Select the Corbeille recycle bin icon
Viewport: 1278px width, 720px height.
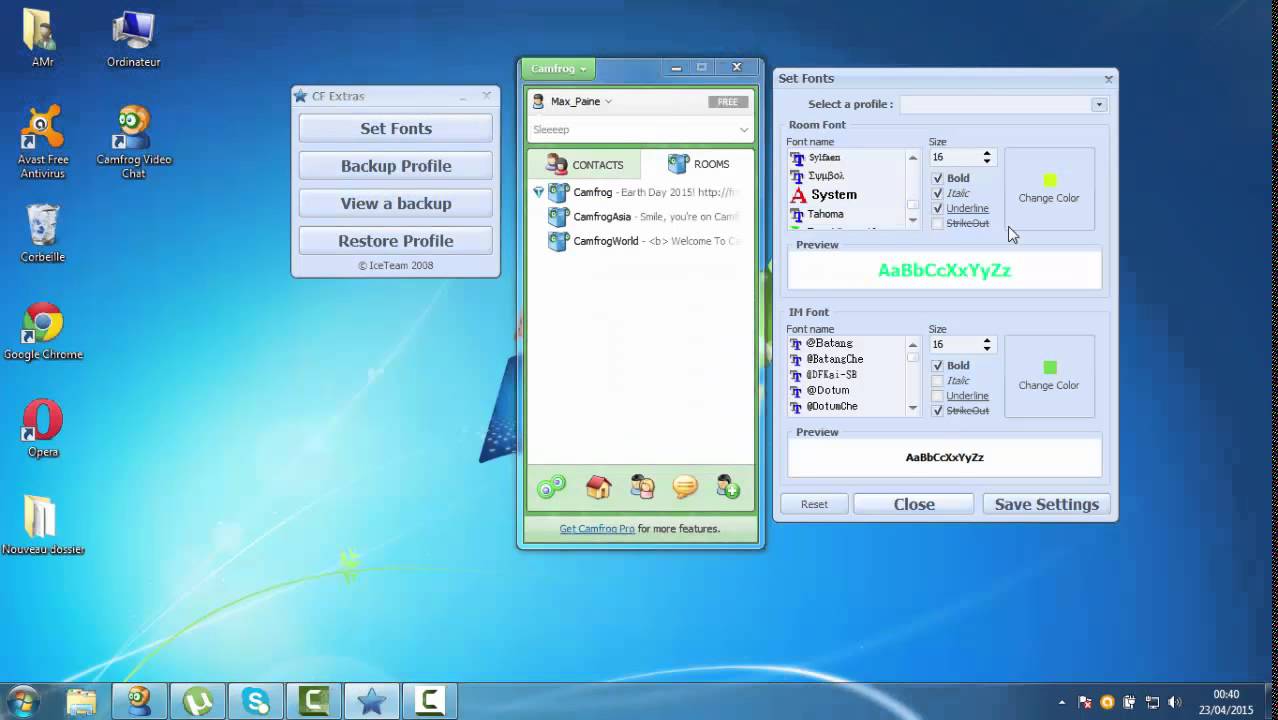(42, 233)
